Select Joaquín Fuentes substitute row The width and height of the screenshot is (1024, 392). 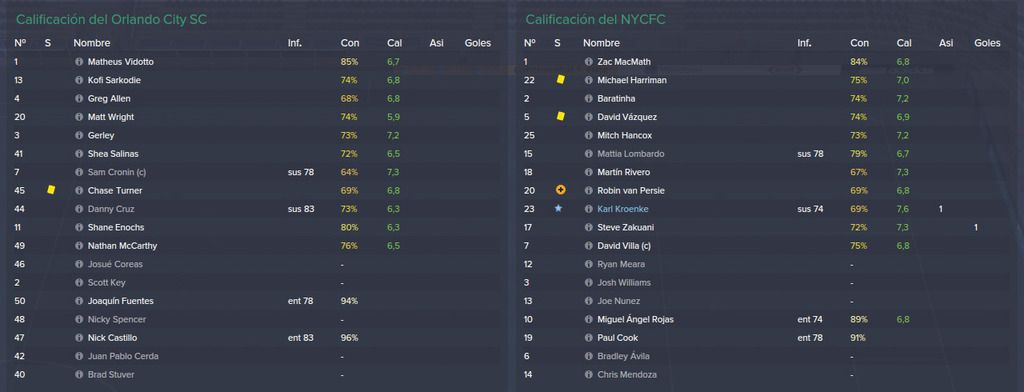point(255,301)
